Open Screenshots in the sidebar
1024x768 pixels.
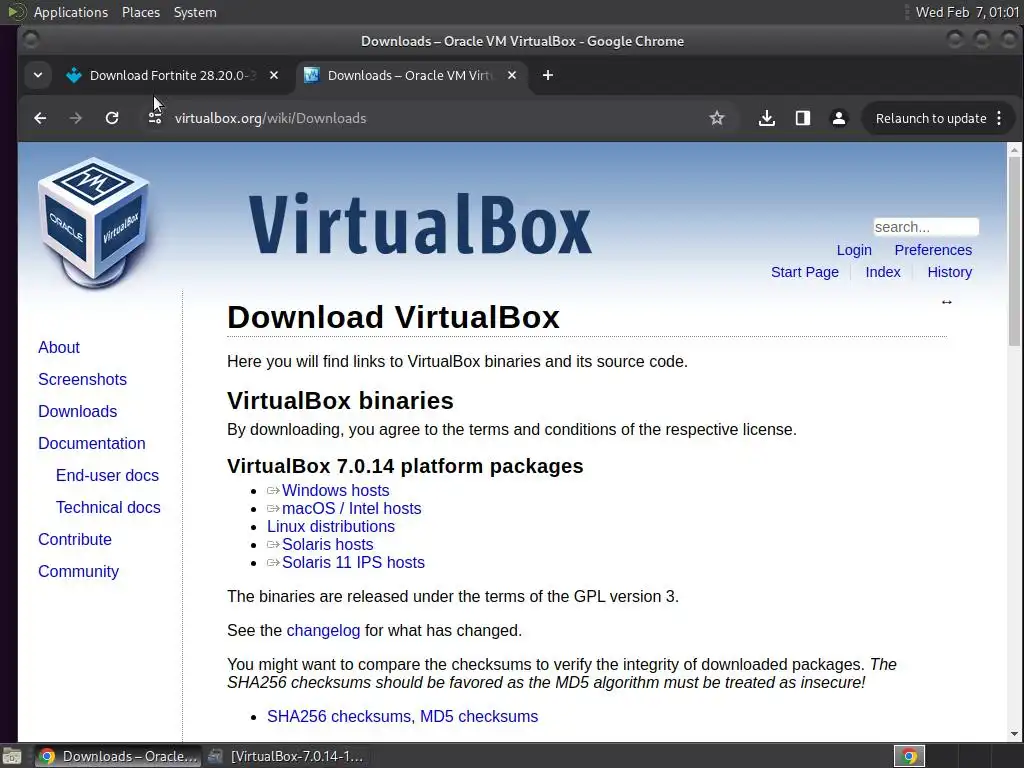click(82, 379)
